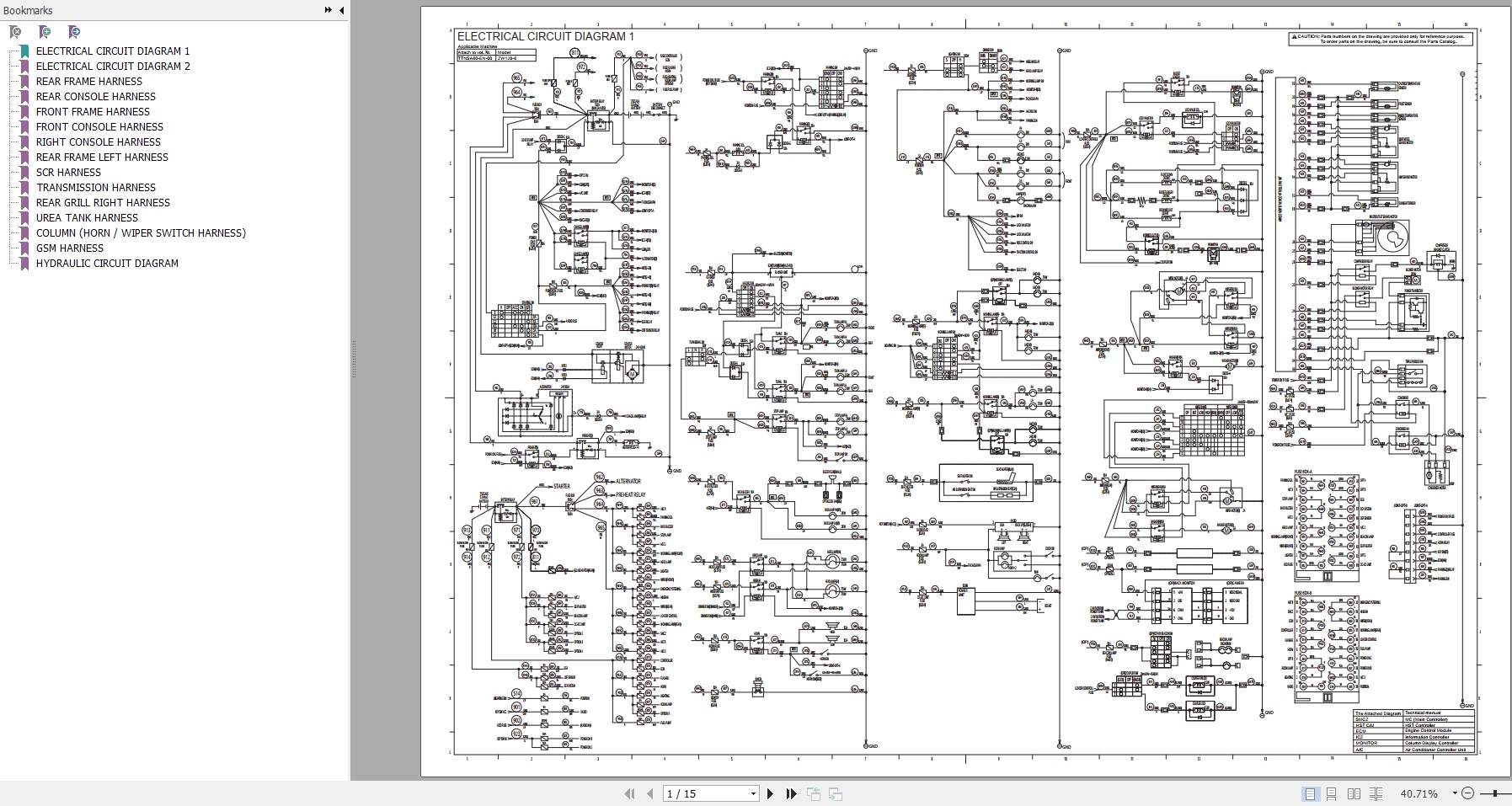Click the teal bookmark icon for Diagram 1

click(24, 51)
